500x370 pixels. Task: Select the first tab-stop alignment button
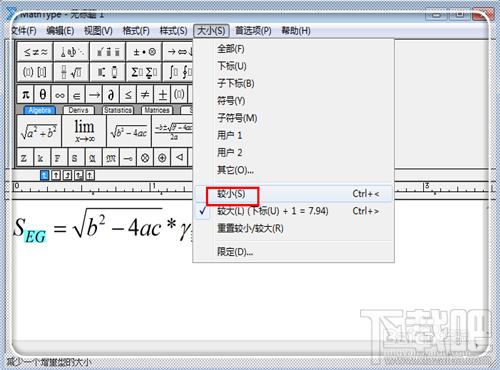click(x=44, y=175)
